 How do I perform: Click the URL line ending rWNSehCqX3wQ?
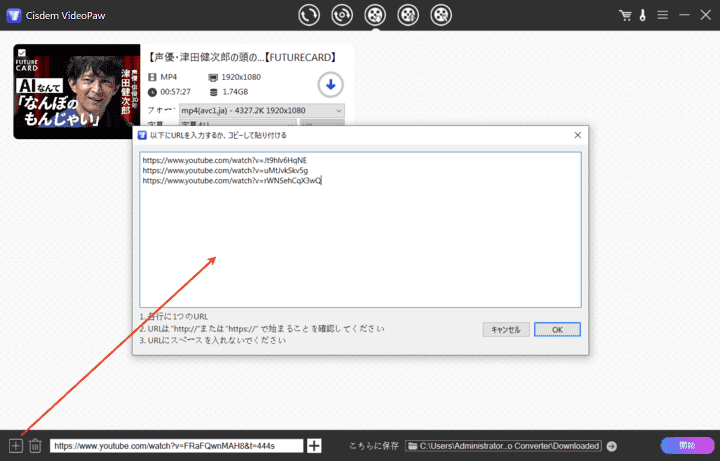232,181
